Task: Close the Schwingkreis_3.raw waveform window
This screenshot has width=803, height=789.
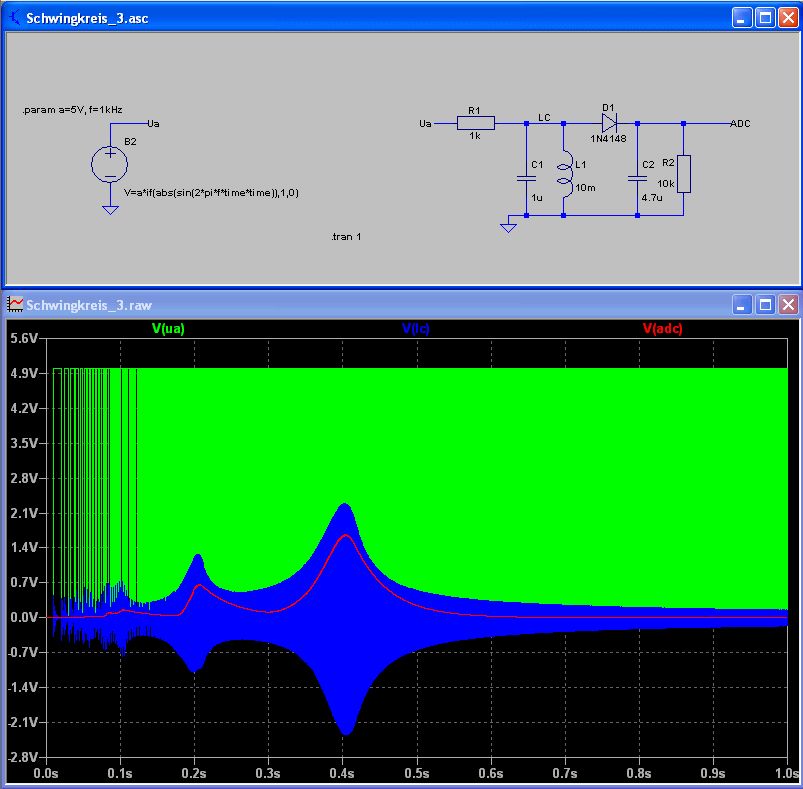Action: click(788, 304)
